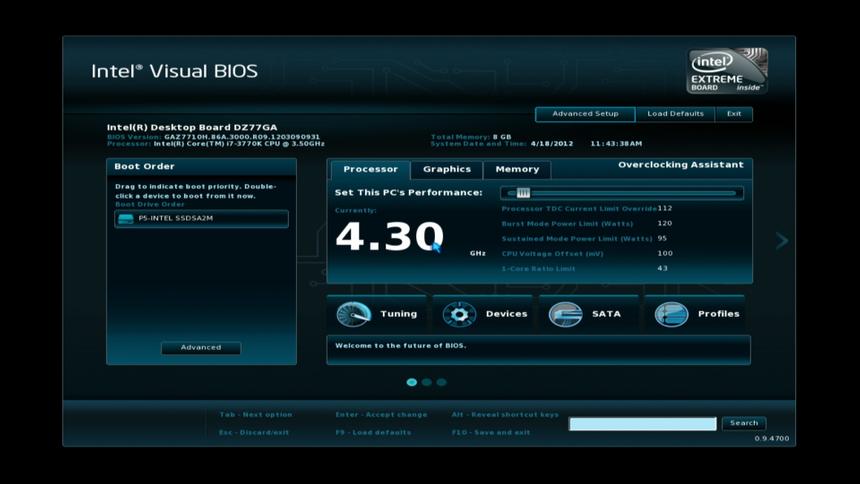Click the Processor i7-3770K info line
860x484 pixels.
[x=216, y=144]
